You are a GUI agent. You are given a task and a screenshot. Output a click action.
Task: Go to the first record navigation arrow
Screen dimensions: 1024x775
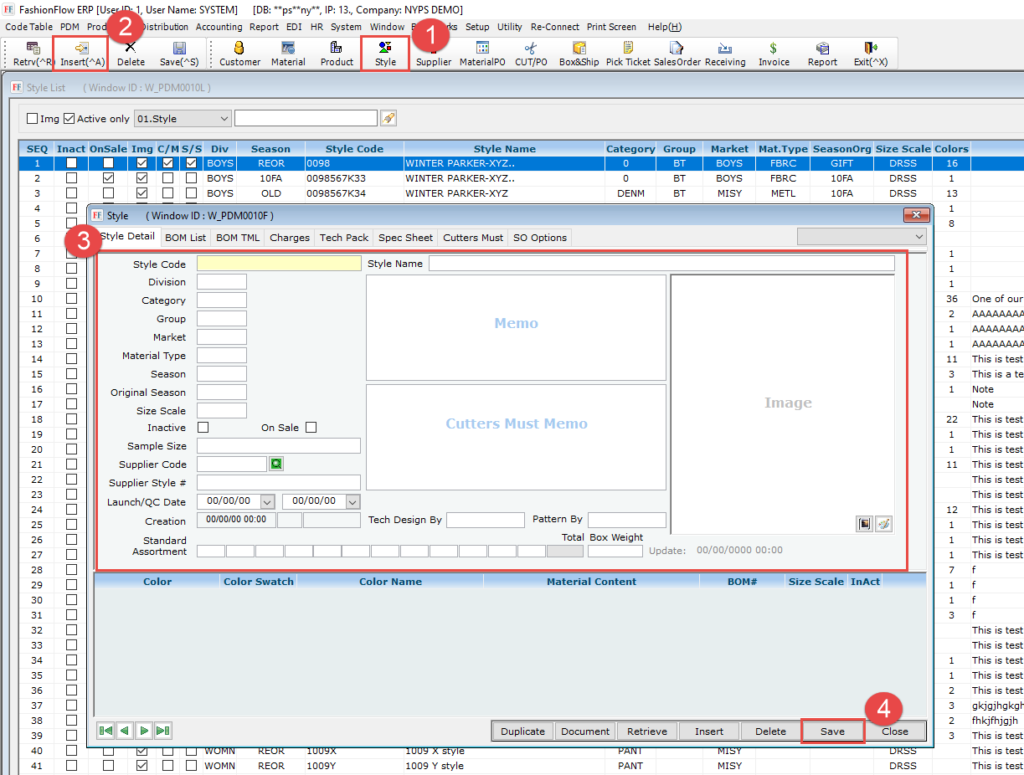pos(105,731)
